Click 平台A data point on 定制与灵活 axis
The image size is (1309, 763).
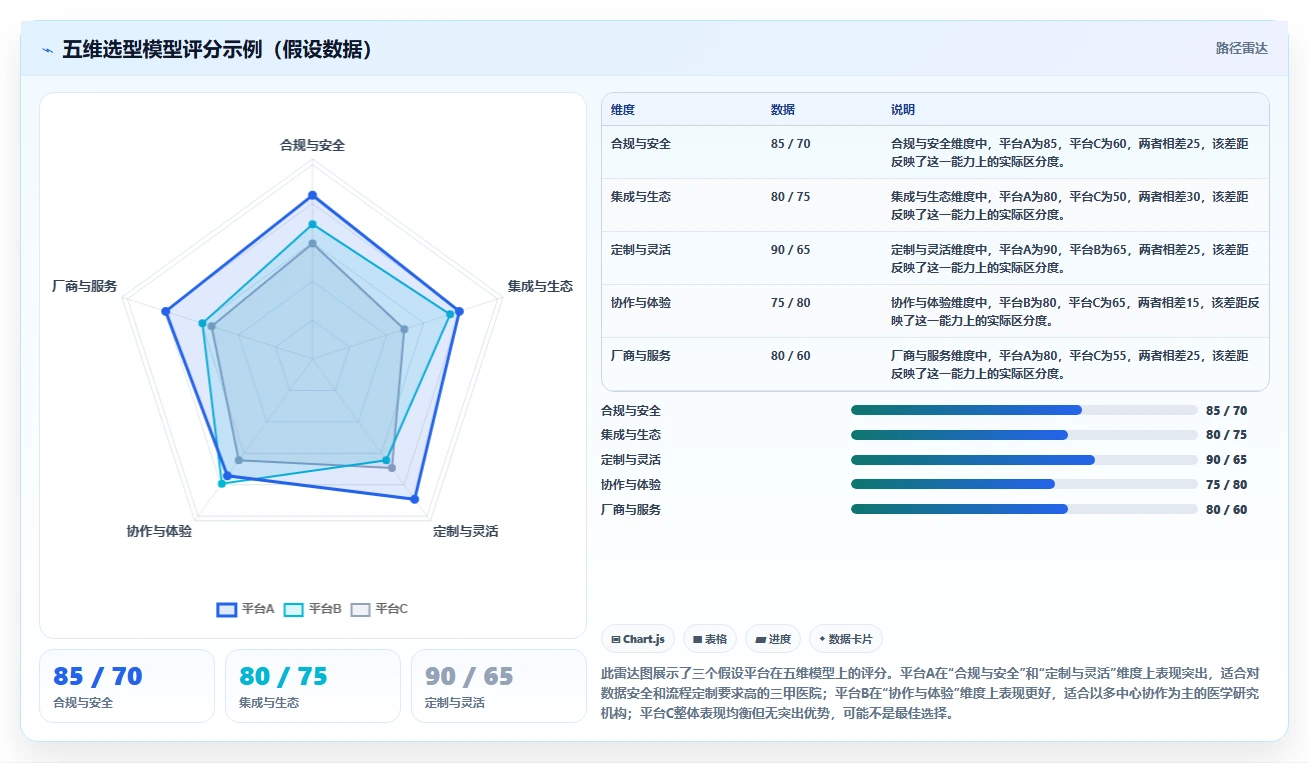(x=415, y=498)
